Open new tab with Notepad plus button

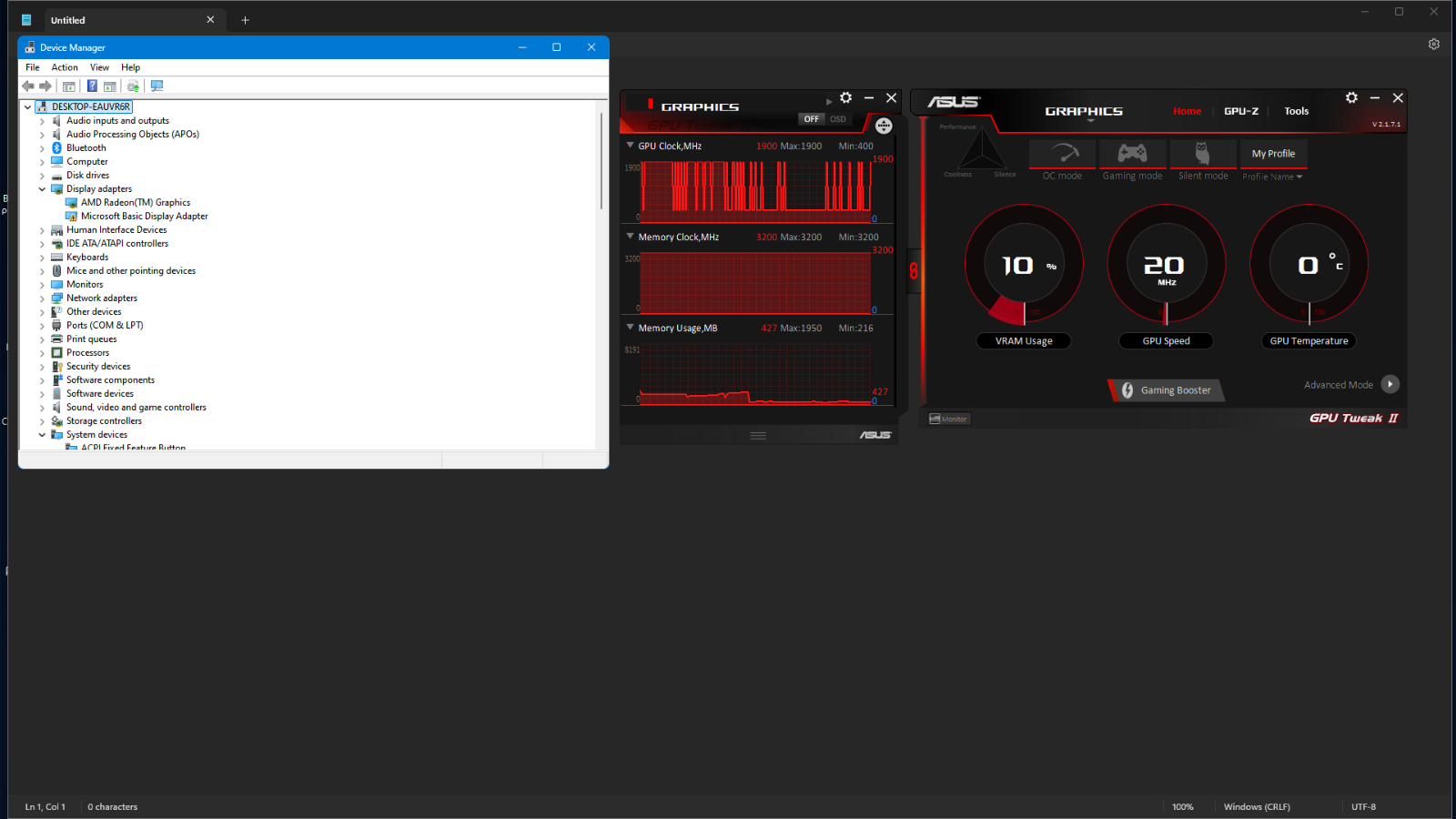tap(245, 20)
